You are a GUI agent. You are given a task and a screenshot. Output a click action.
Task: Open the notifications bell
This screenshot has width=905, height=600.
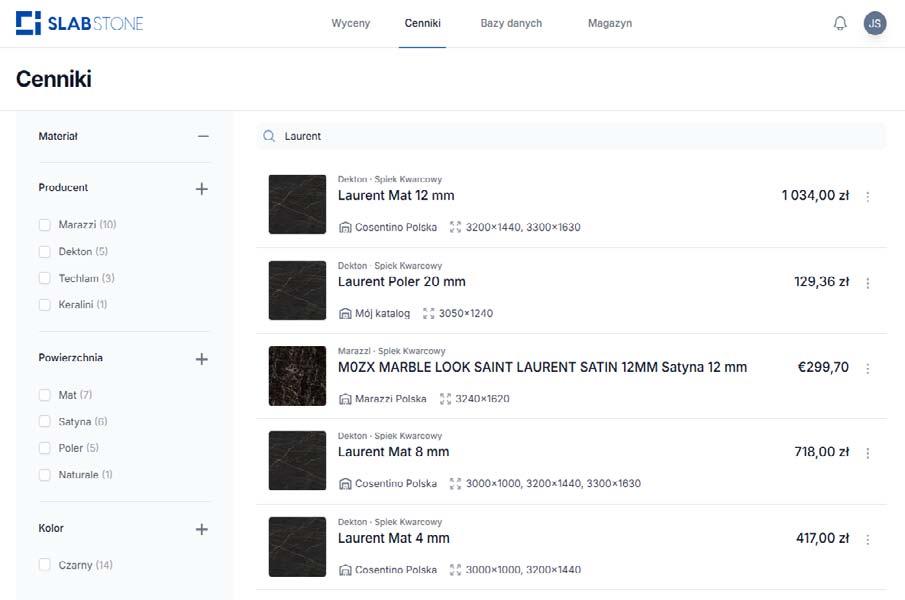pos(840,23)
